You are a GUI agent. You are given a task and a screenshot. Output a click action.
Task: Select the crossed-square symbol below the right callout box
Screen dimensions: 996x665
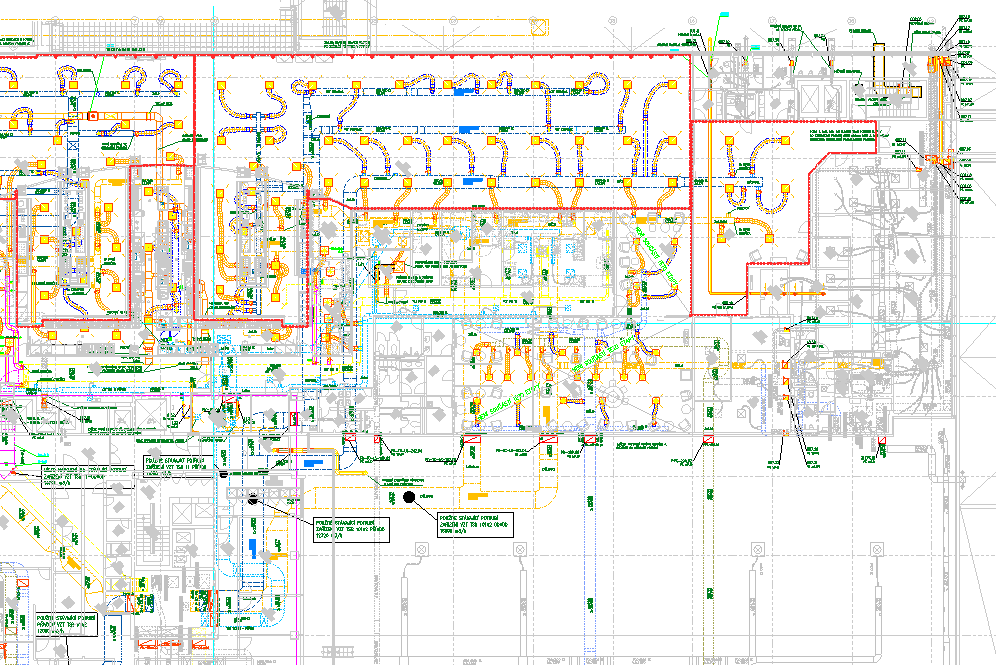(520, 551)
